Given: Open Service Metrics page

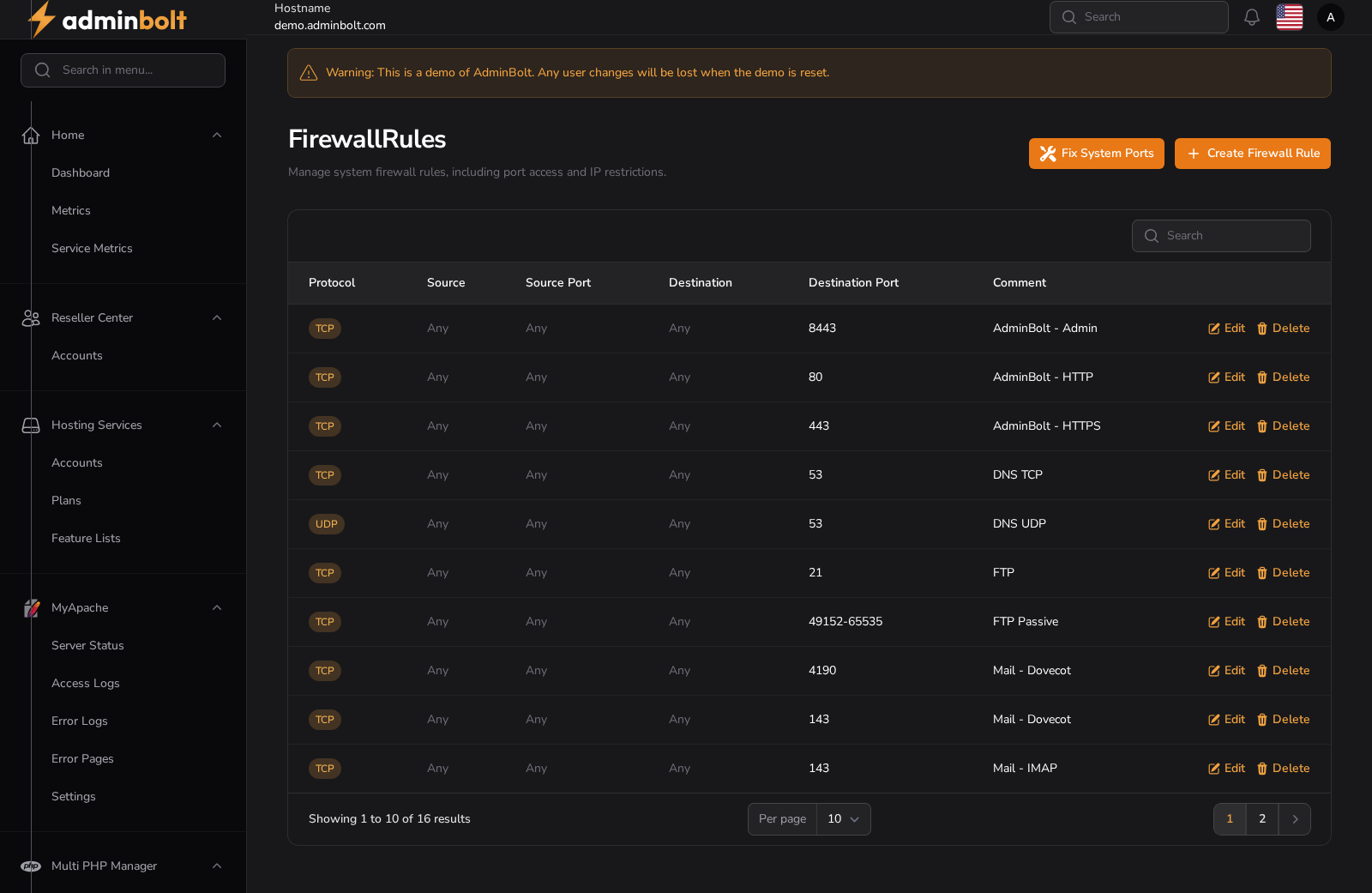Looking at the screenshot, I should (x=92, y=248).
